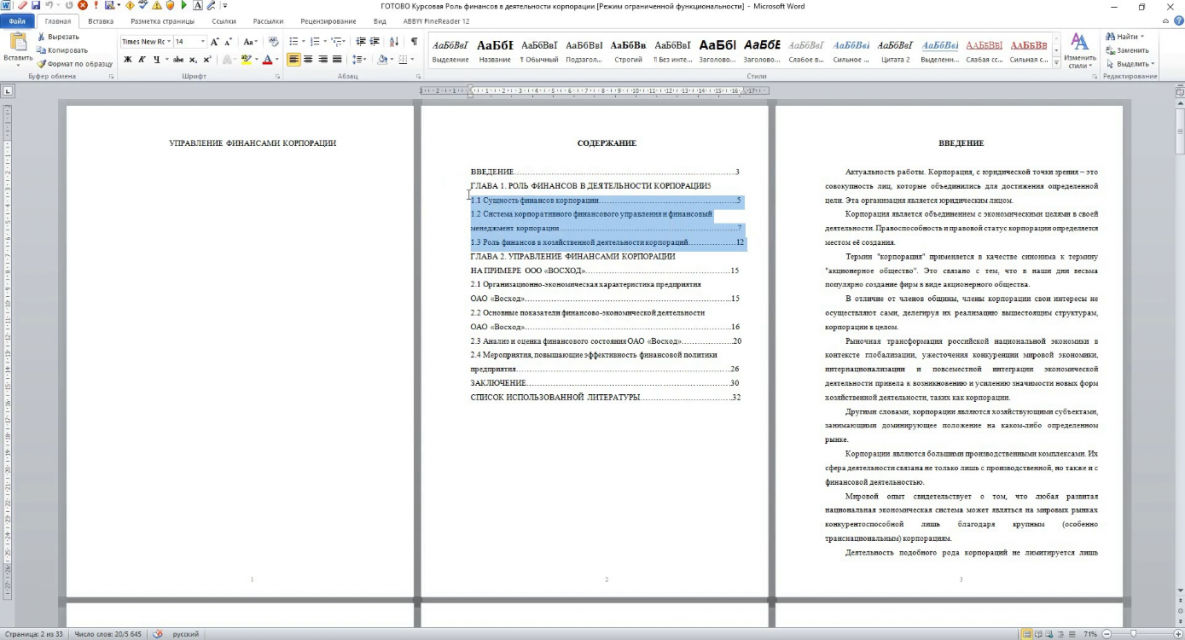Open the text highlight color tool
Screen dimensions: 1185x640
pyautogui.click(x=247, y=59)
